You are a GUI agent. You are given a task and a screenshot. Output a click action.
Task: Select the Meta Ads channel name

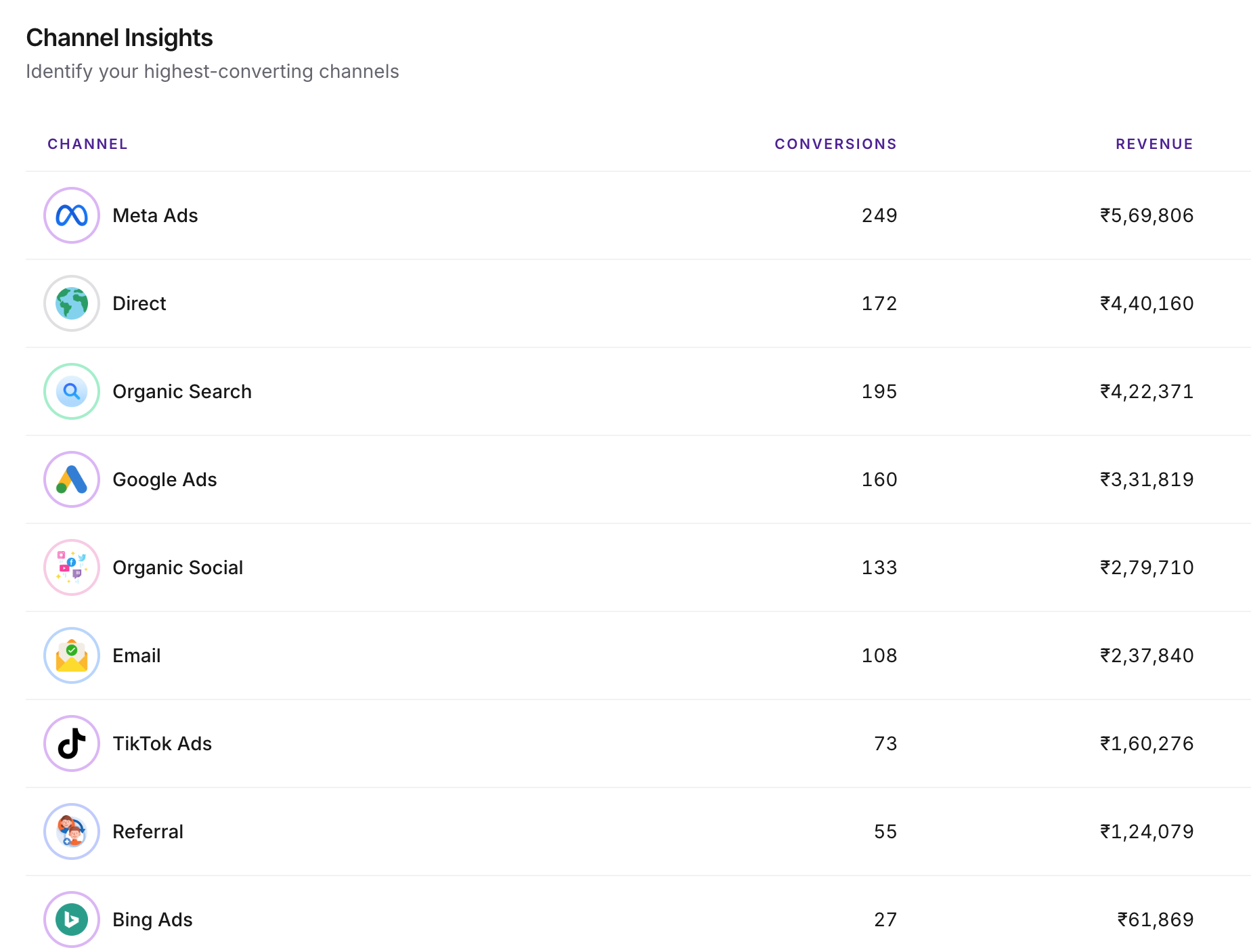click(155, 215)
